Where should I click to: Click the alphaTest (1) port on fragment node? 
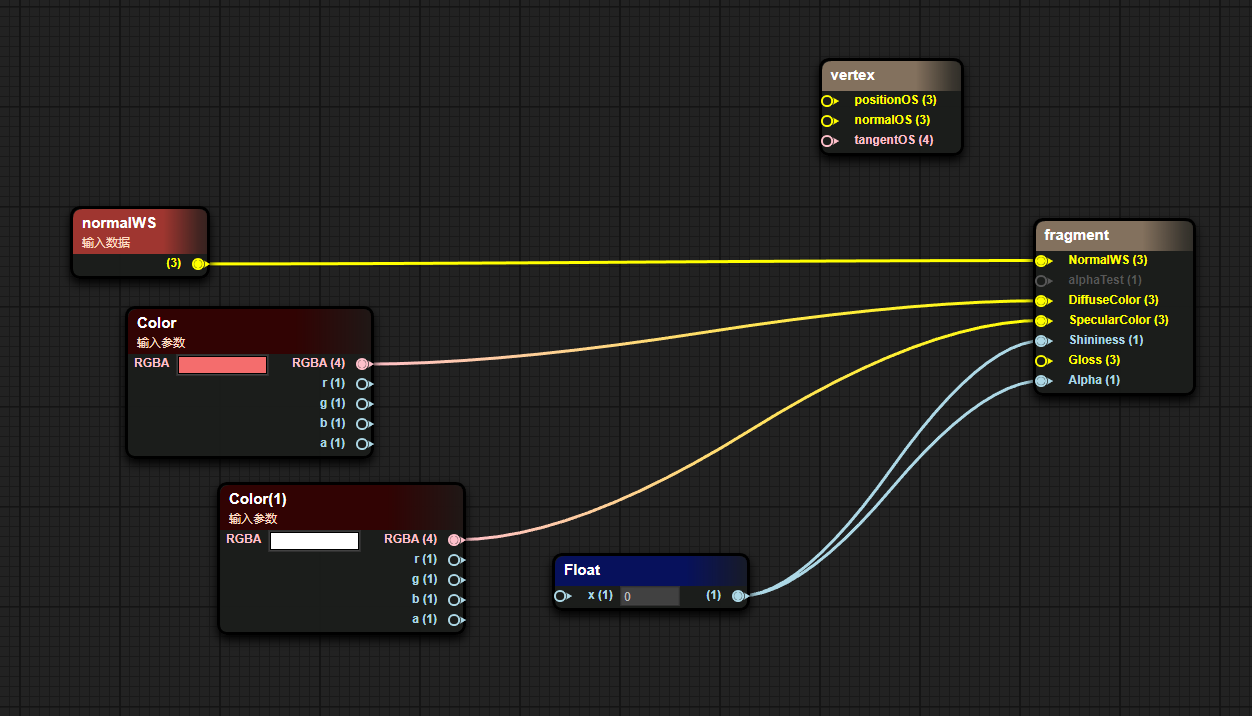pos(1043,280)
